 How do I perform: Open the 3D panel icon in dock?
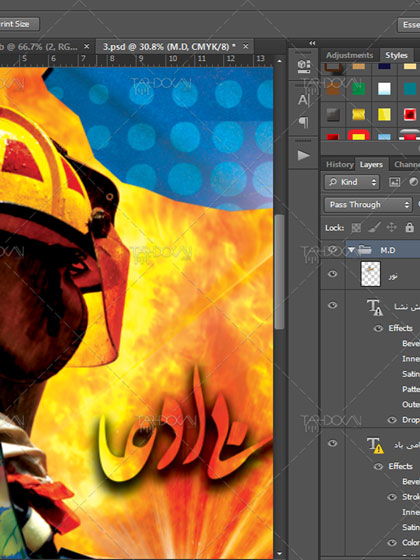tap(304, 66)
